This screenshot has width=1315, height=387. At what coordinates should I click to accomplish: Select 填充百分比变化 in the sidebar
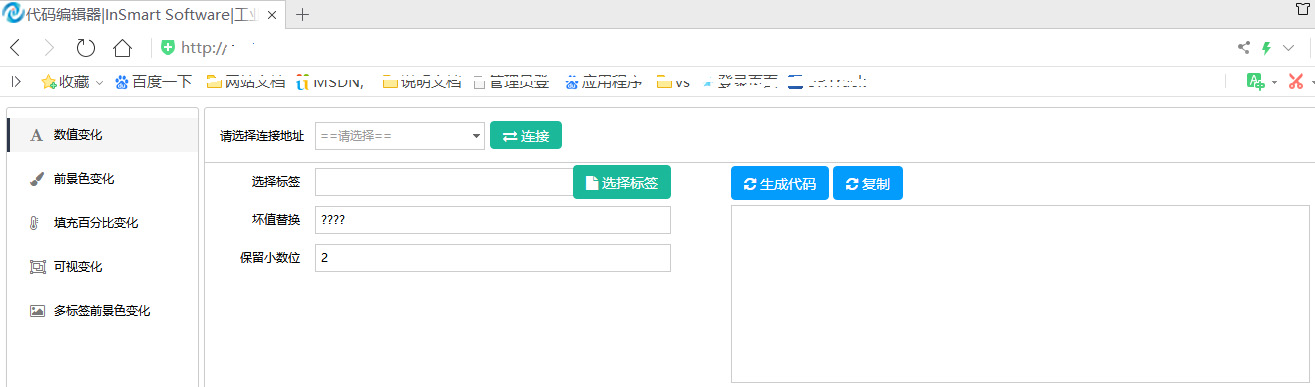pyautogui.click(x=102, y=223)
